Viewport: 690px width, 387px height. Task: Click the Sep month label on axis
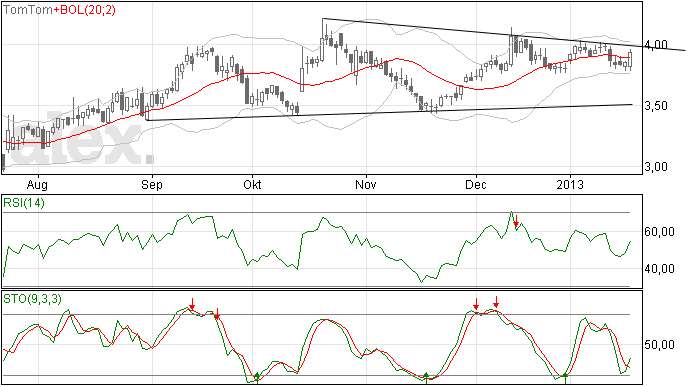coord(152,184)
